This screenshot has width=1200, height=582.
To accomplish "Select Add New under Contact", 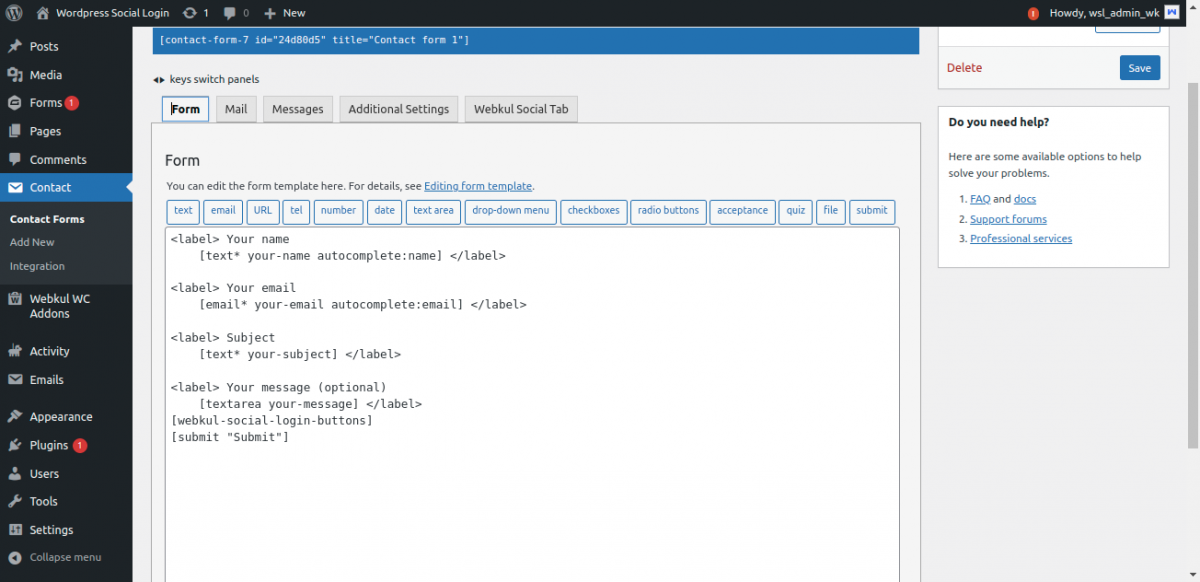I will [x=32, y=243].
